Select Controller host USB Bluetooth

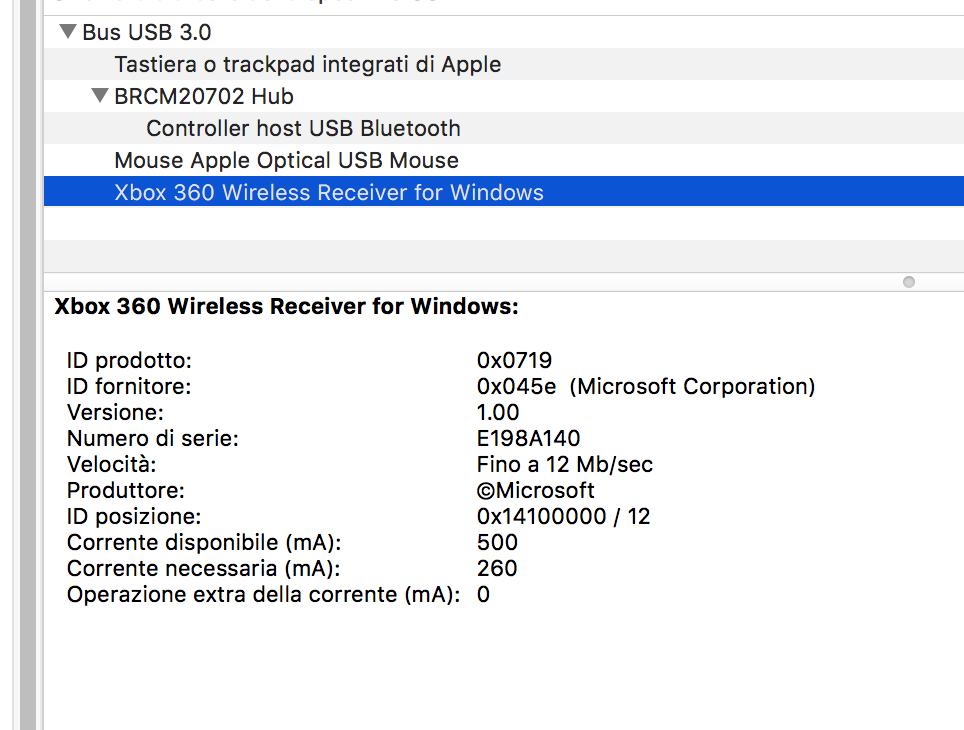303,128
